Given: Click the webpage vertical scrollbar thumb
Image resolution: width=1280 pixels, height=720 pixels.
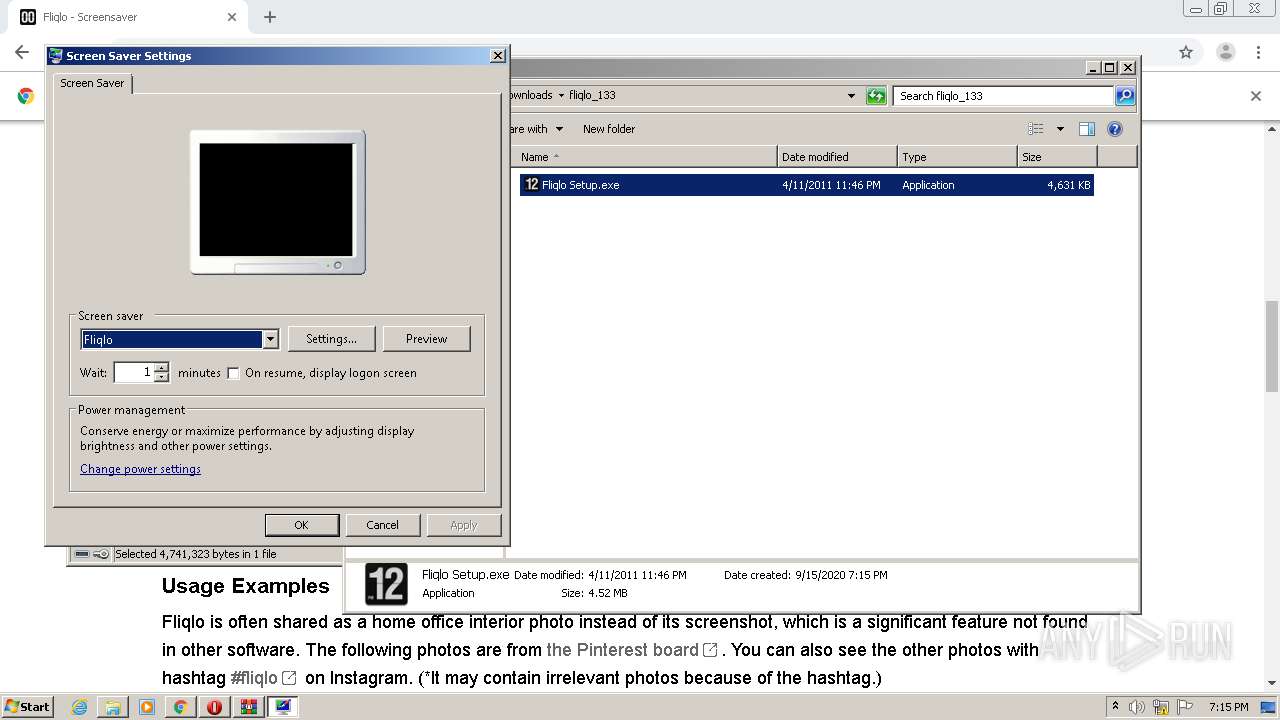Looking at the screenshot, I should pos(1272,346).
